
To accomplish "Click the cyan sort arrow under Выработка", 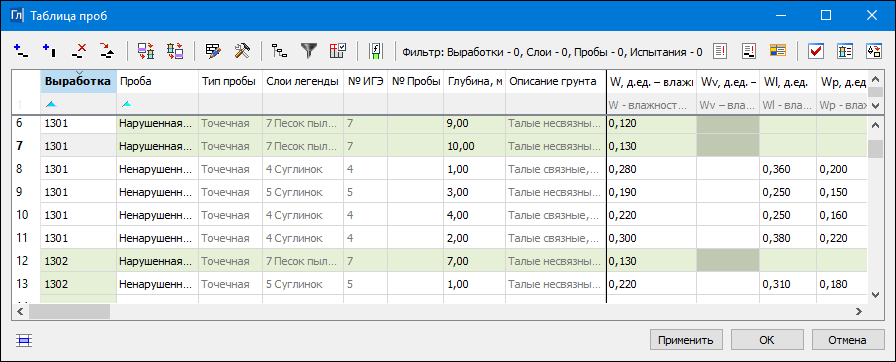I will tap(51, 104).
